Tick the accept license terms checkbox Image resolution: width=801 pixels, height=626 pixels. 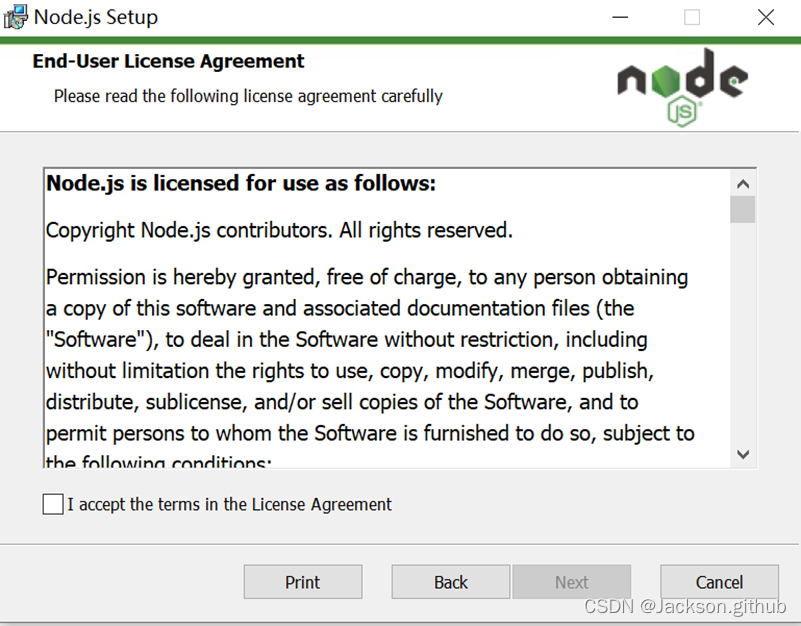tap(53, 504)
